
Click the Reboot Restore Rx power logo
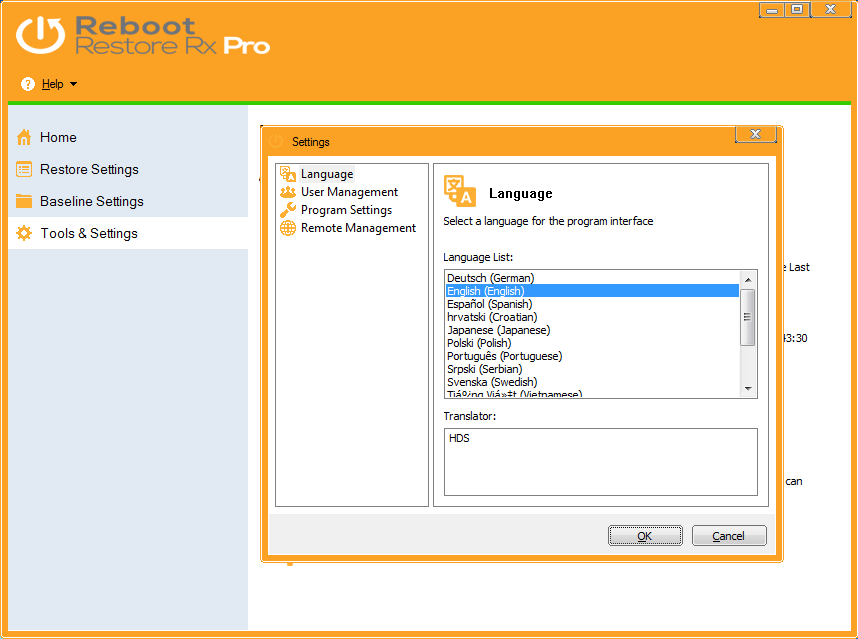click(x=40, y=36)
